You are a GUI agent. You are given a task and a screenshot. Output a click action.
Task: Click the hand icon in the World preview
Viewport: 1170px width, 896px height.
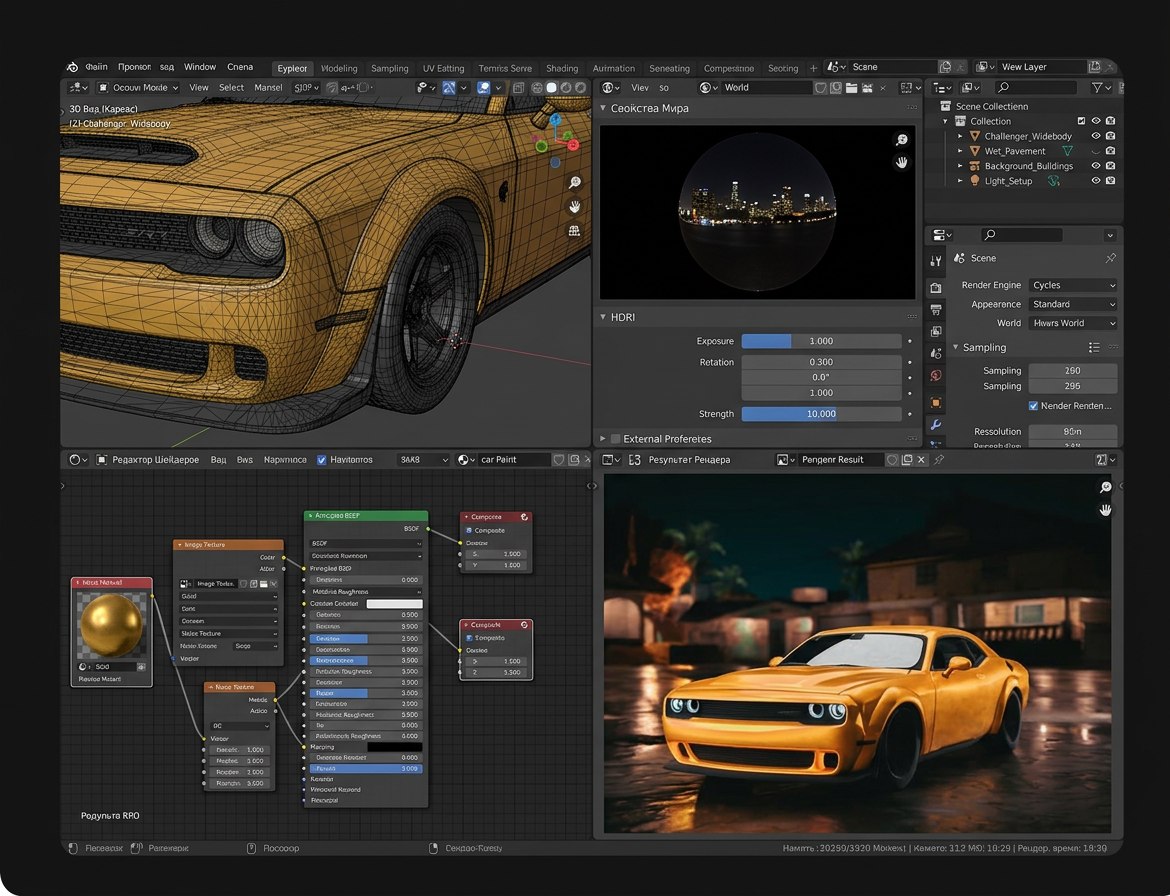pyautogui.click(x=901, y=162)
